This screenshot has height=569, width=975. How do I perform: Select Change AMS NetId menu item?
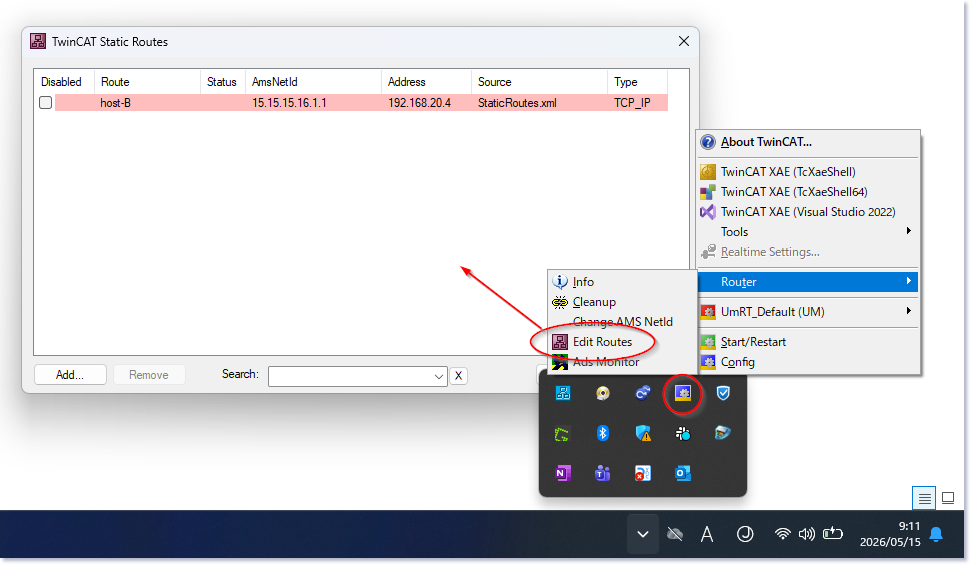[622, 322]
